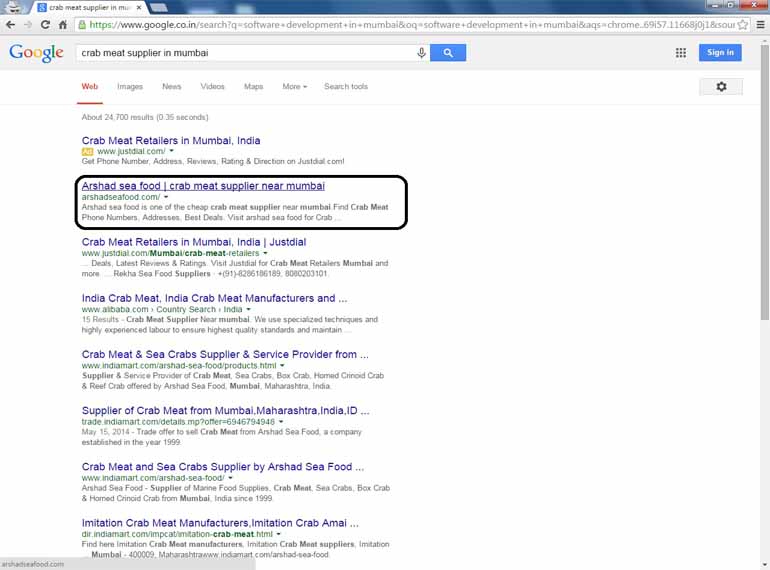Switch to the Maps tab

pos(253,86)
